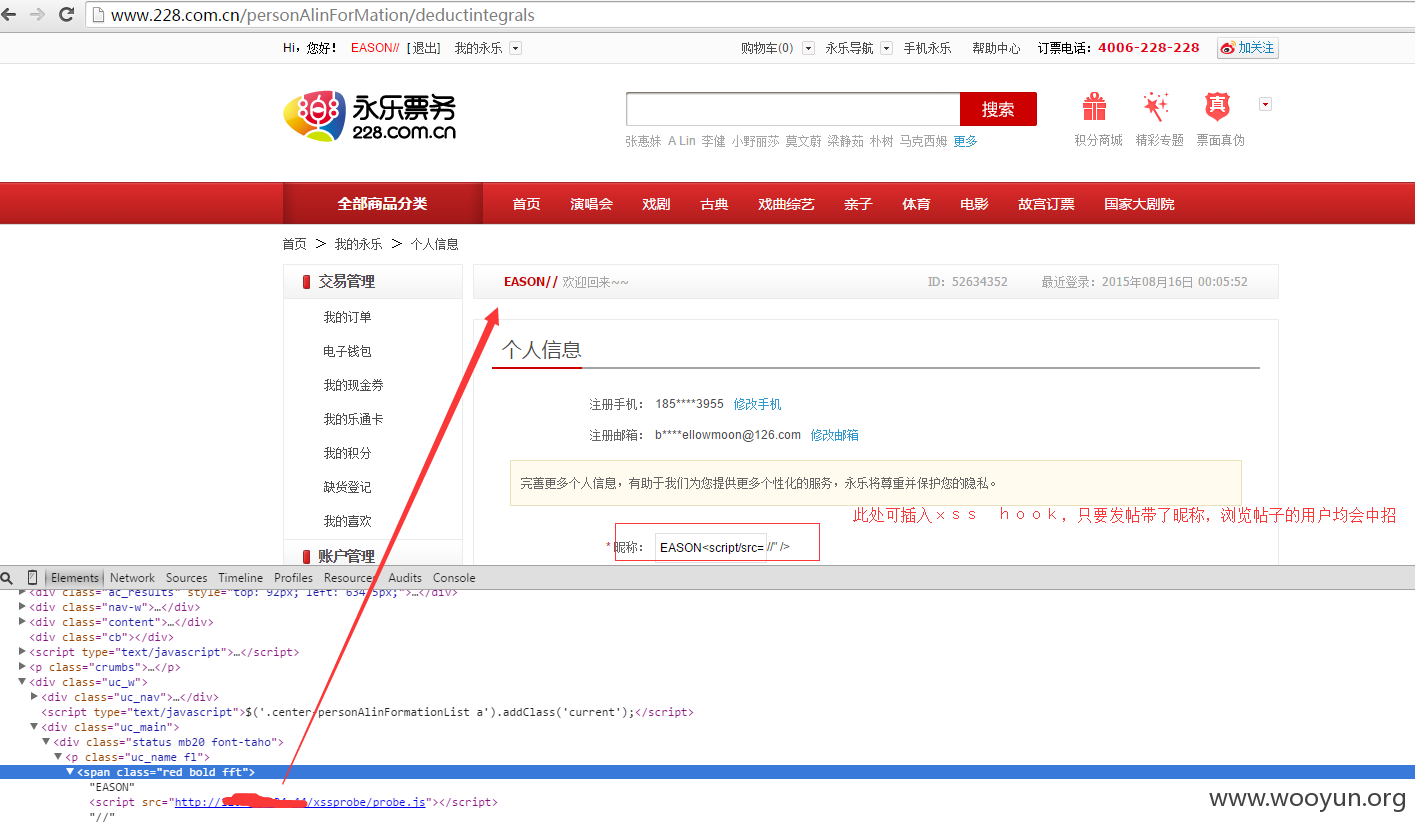
Task: Open the 帮助中心 link
Action: tap(996, 48)
